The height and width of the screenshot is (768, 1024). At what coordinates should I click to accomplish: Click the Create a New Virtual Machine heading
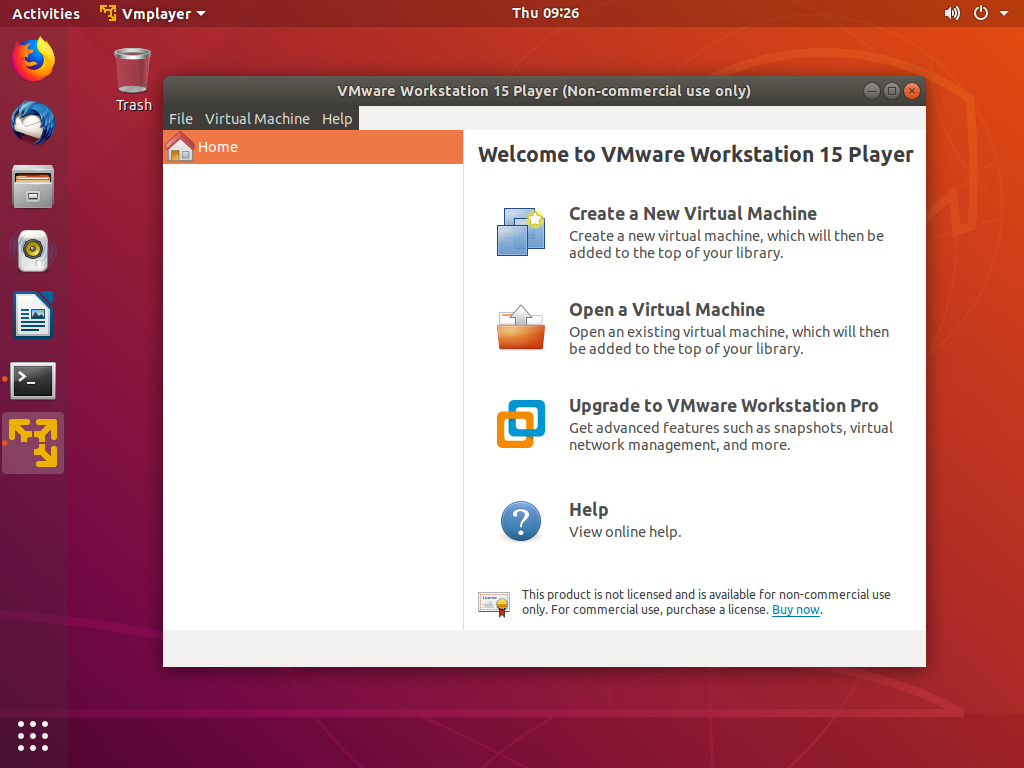[x=692, y=213]
